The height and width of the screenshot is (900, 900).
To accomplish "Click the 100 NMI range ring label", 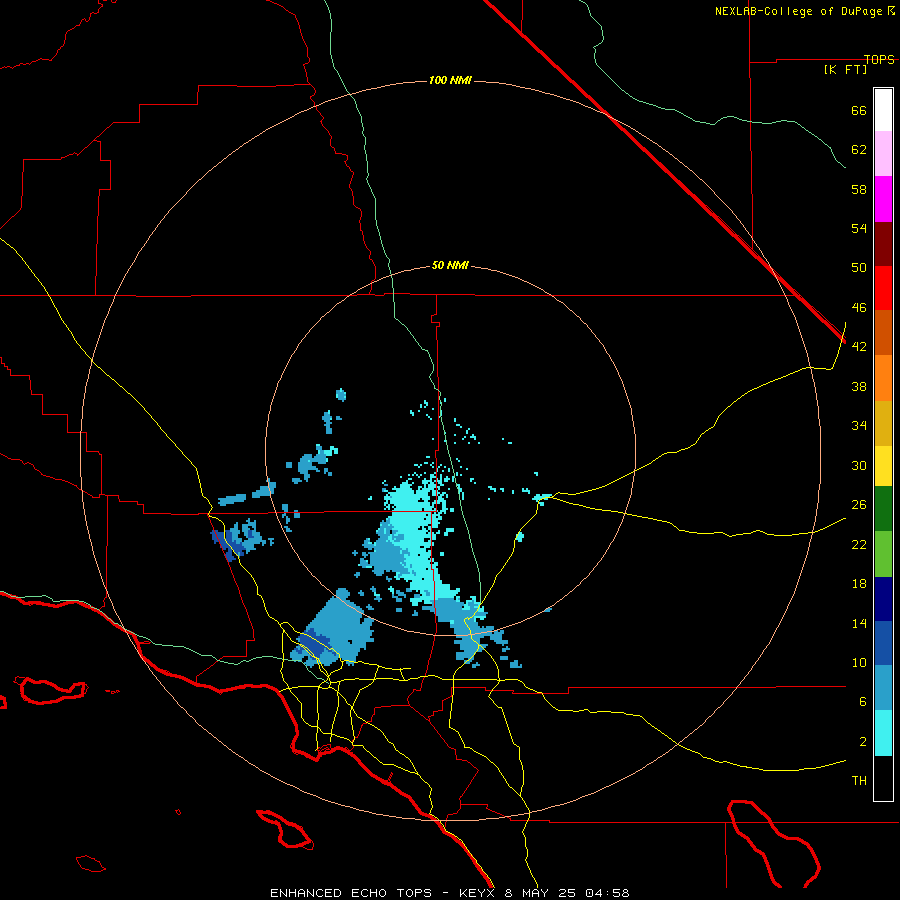I will click(x=450, y=80).
